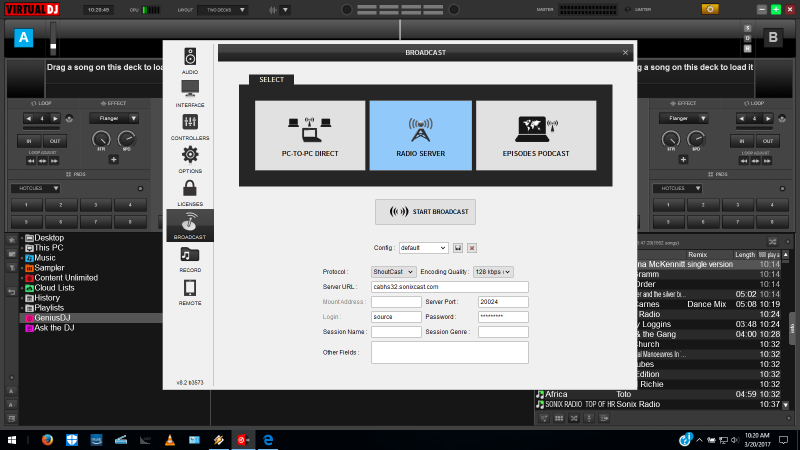
Task: Click left deck loop IN button
Action: pyautogui.click(x=29, y=141)
